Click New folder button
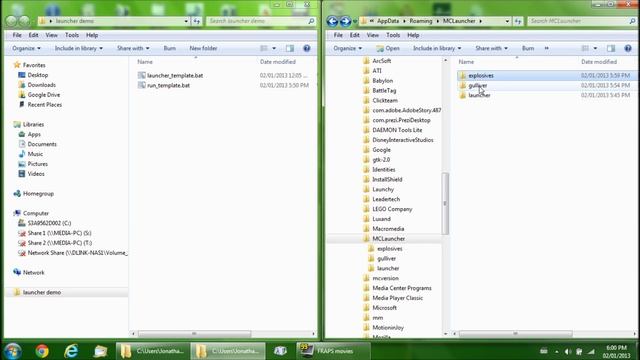 pyautogui.click(x=203, y=48)
